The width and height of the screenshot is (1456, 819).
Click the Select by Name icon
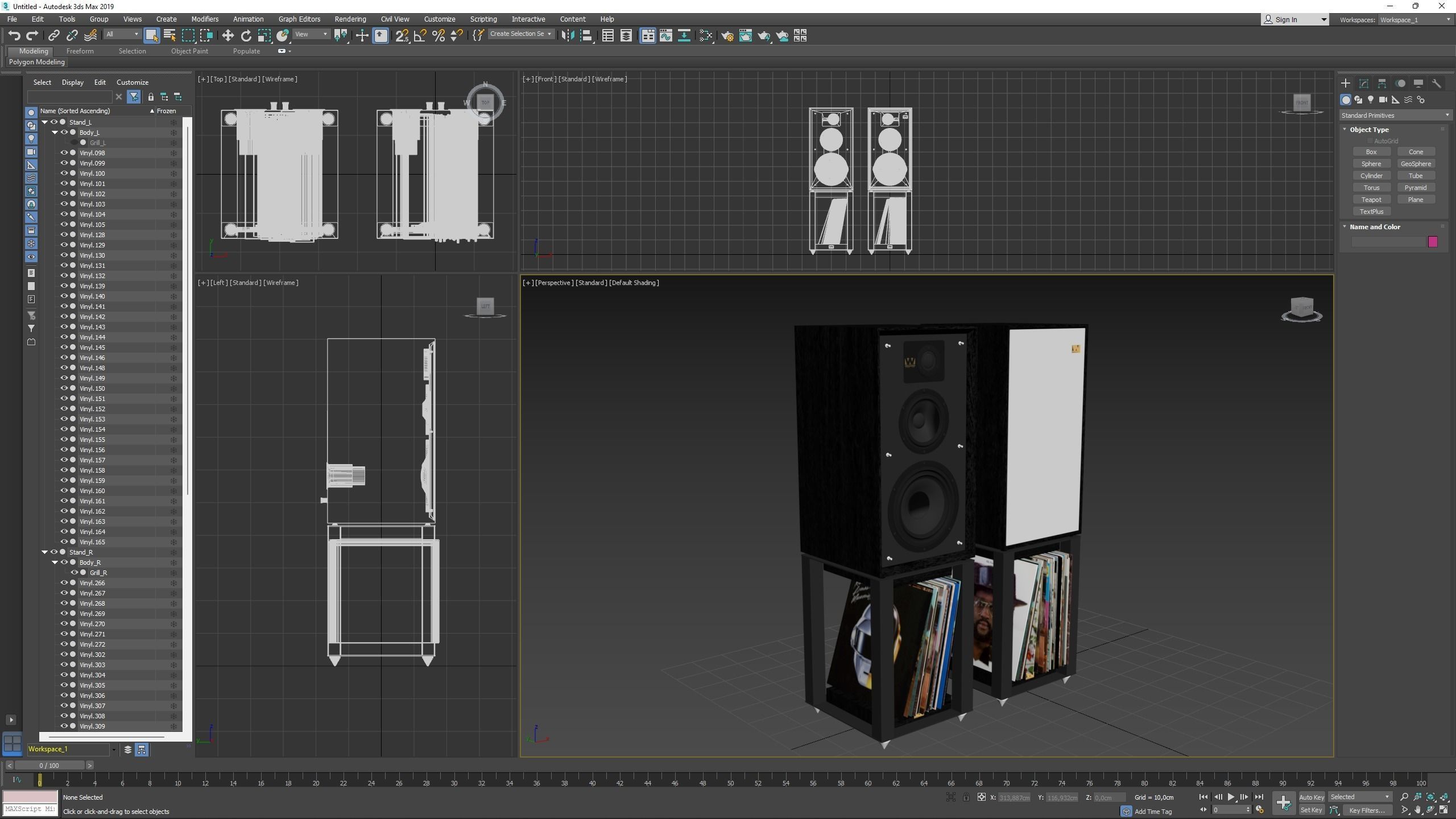(x=169, y=36)
